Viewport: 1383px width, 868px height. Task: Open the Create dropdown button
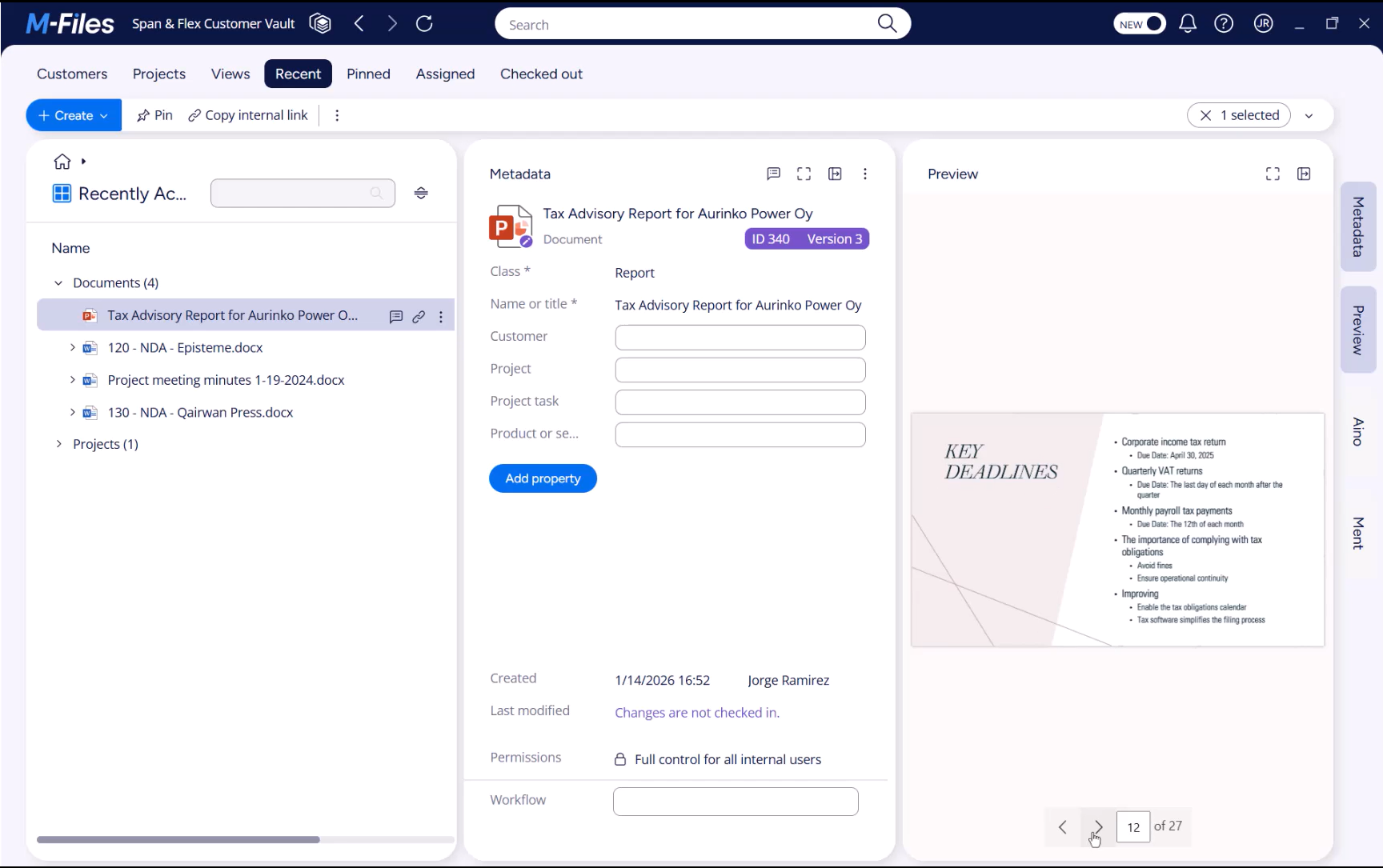pyautogui.click(x=74, y=115)
